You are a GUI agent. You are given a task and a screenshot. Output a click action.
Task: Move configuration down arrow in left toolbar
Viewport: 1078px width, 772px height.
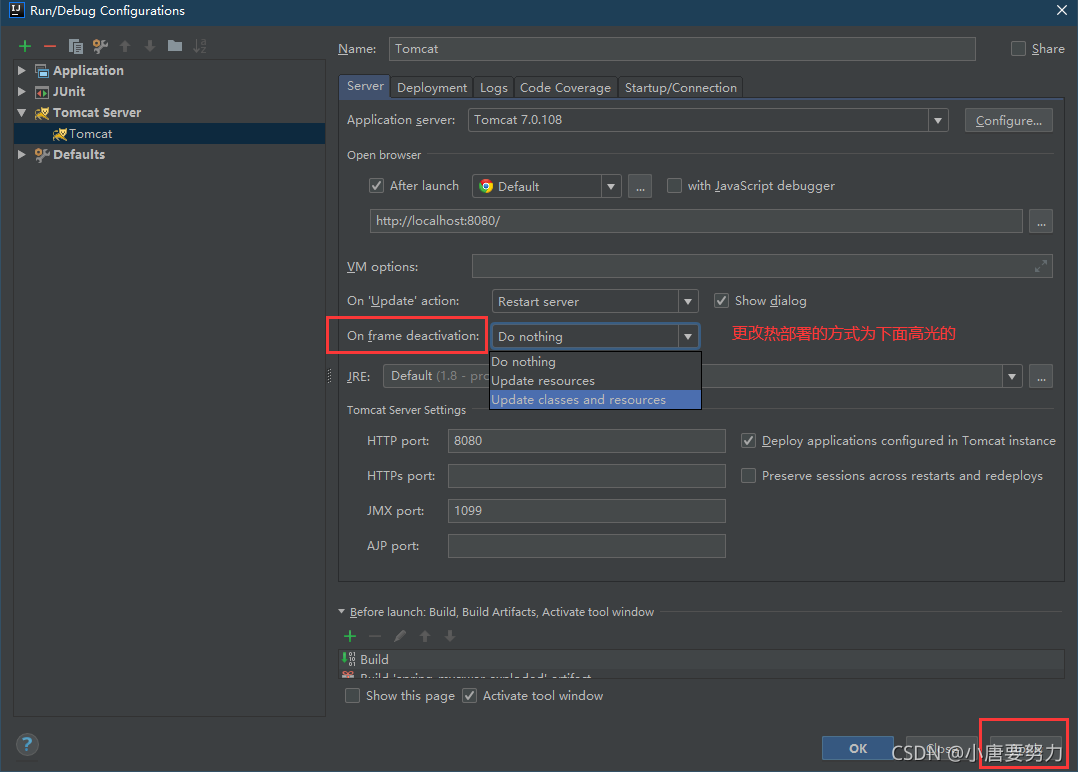[150, 46]
